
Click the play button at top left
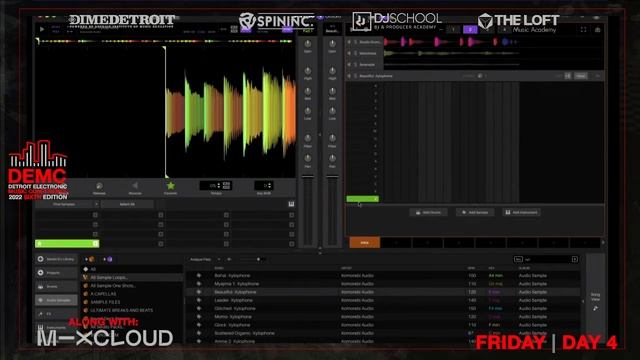[x=42, y=29]
